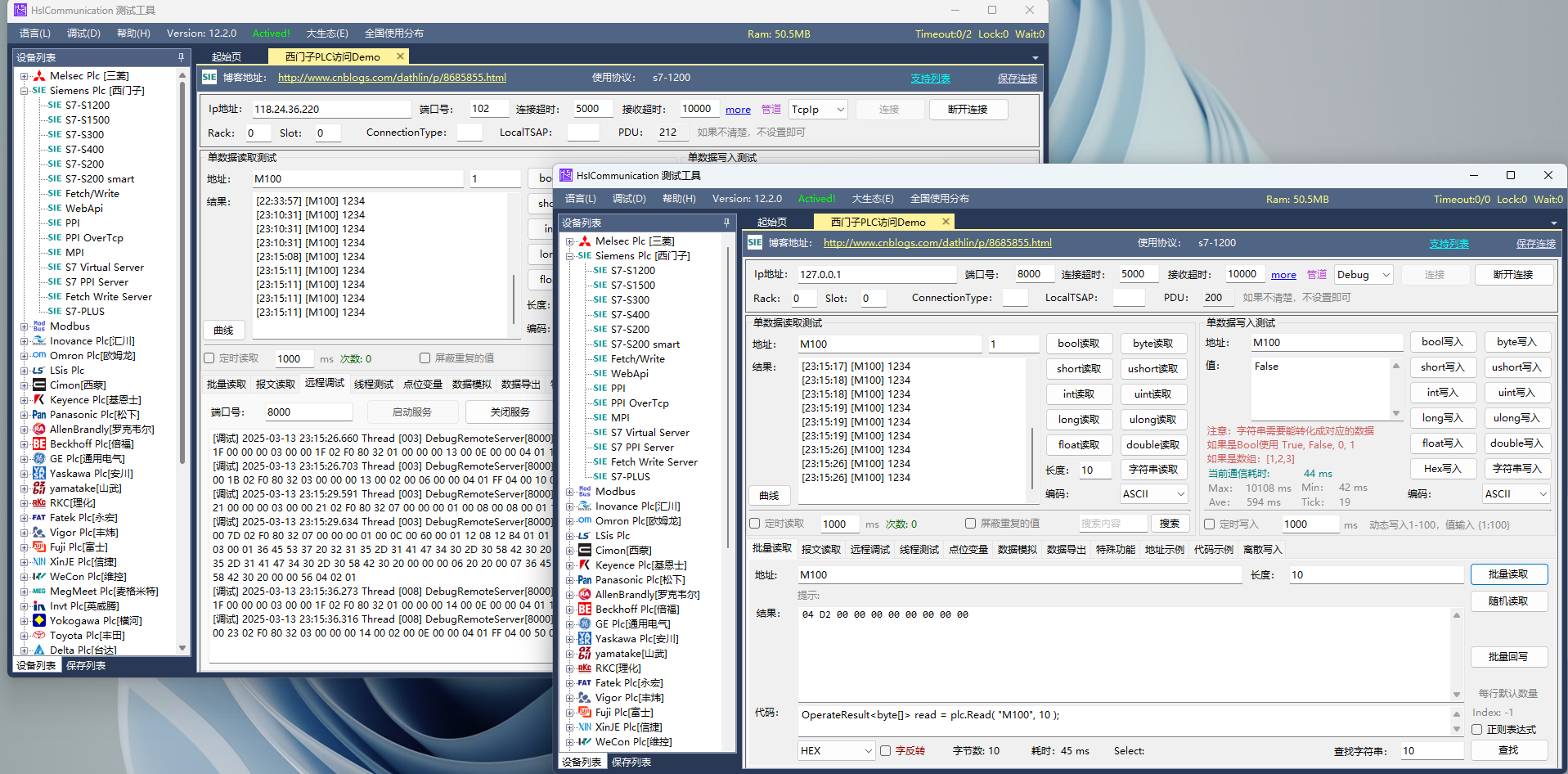Select S7-1500 item in front window tree
The height and width of the screenshot is (774, 1568).
[x=633, y=286]
